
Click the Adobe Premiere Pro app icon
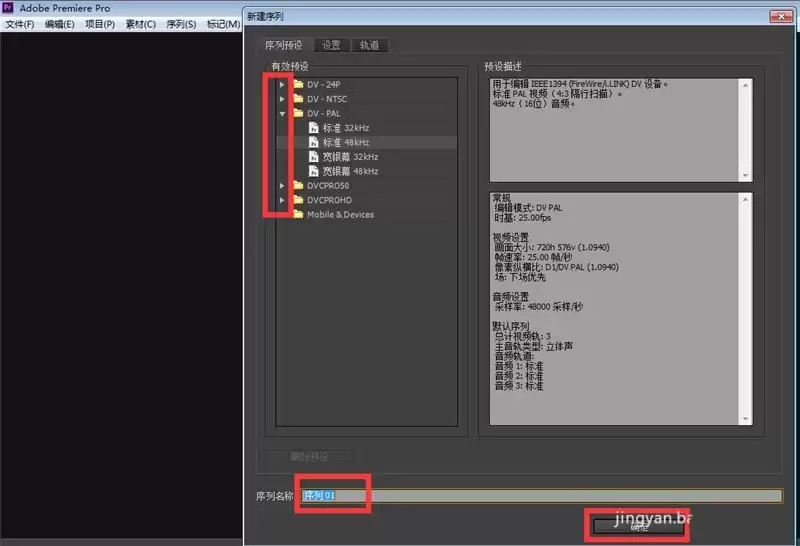point(8,7)
